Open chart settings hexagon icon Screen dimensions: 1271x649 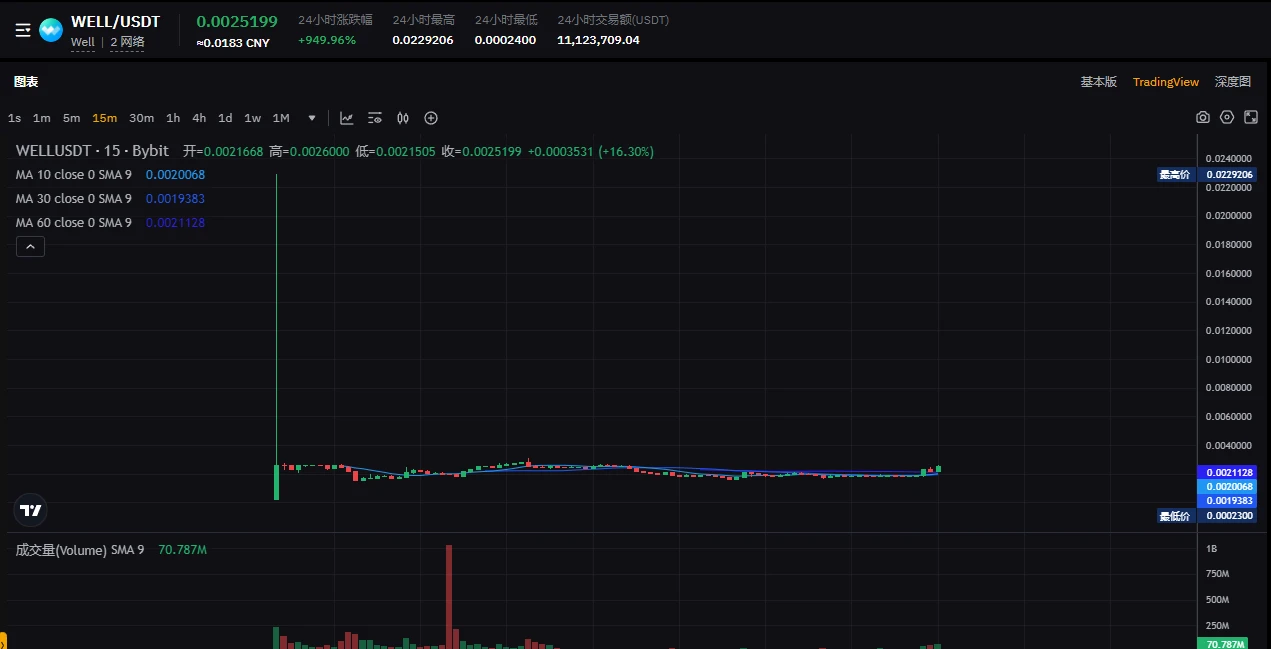1227,118
